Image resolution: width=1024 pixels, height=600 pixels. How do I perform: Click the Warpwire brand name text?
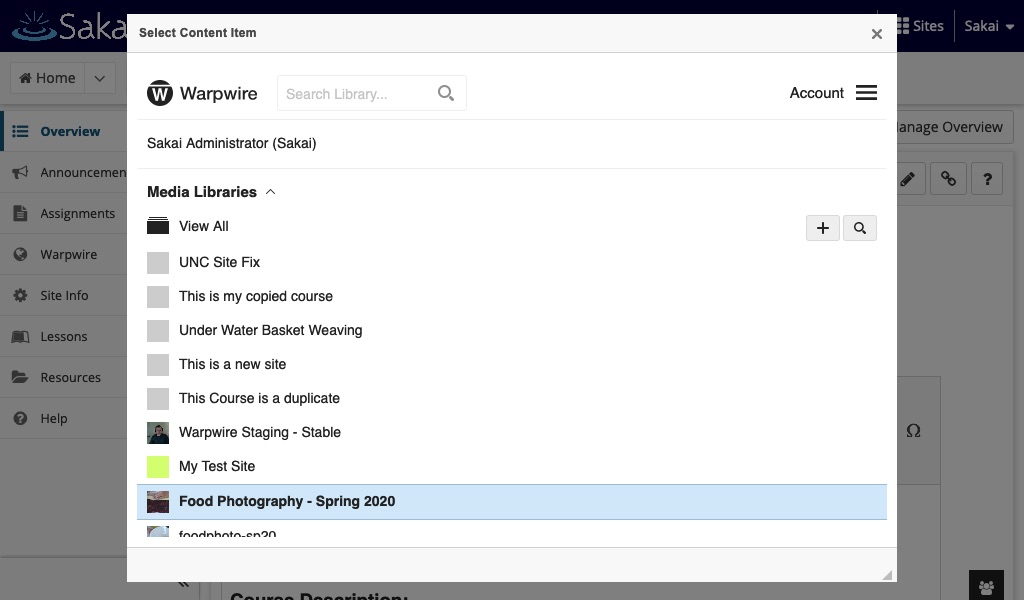[219, 93]
